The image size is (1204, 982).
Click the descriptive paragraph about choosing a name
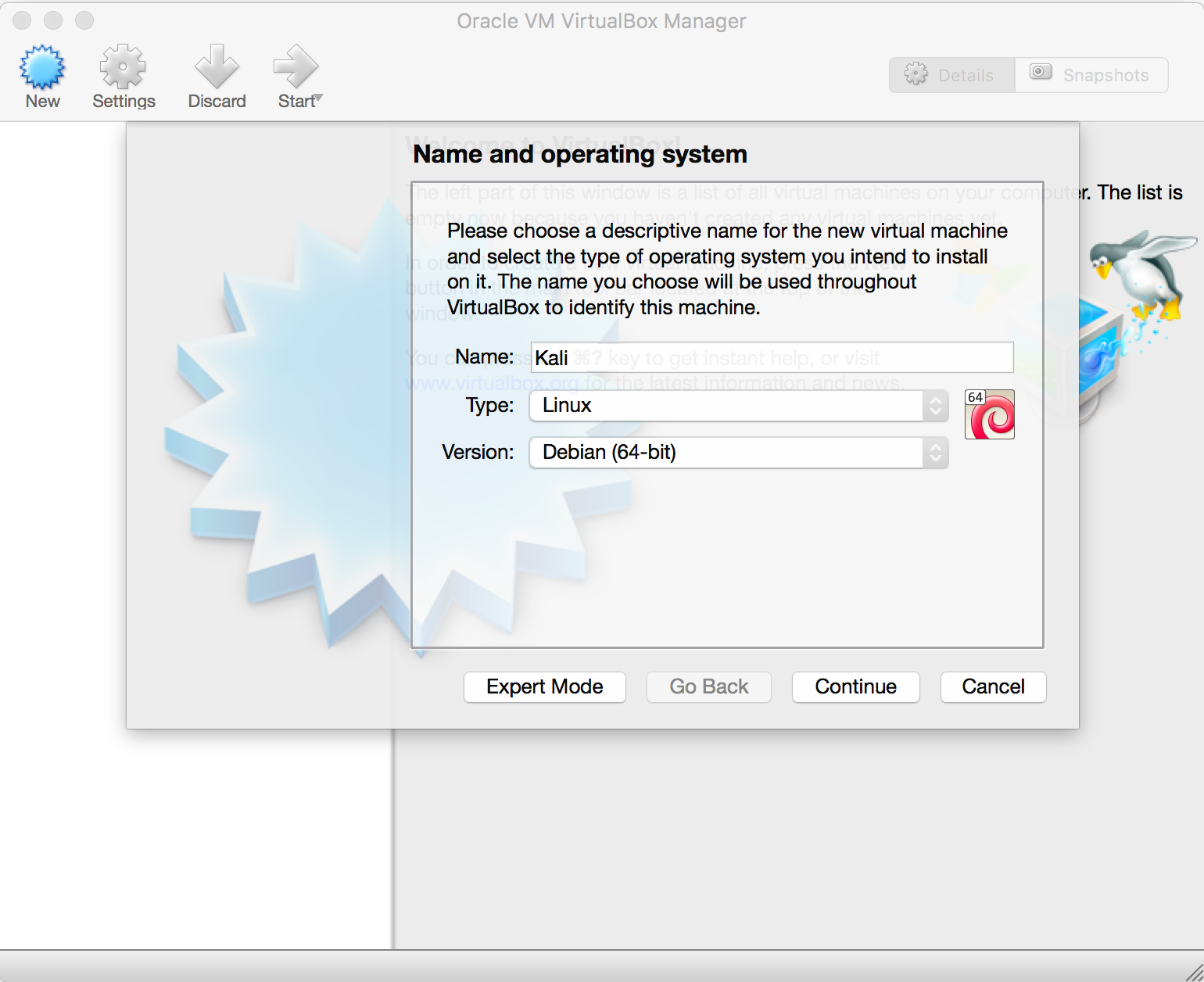(x=727, y=269)
